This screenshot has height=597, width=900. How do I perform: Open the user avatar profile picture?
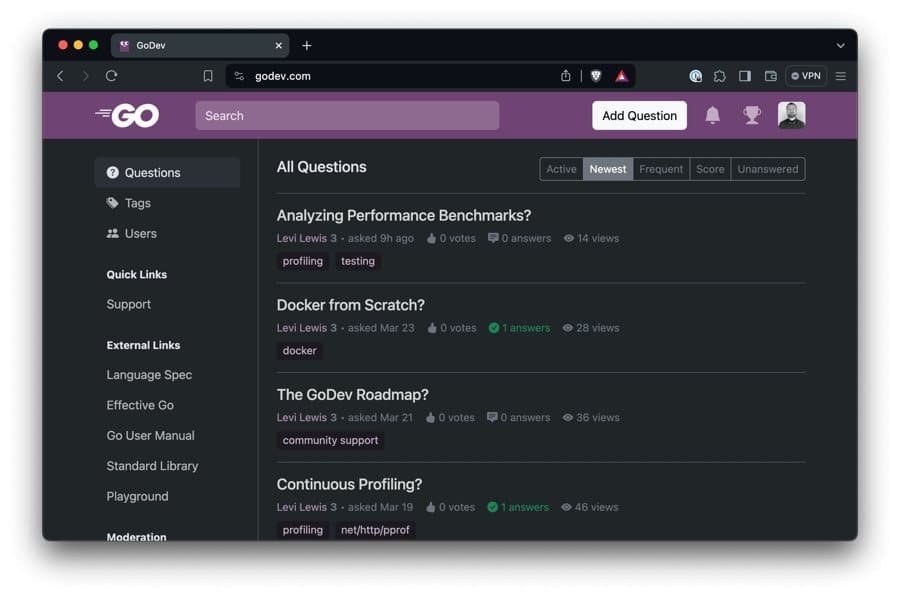[x=791, y=115]
